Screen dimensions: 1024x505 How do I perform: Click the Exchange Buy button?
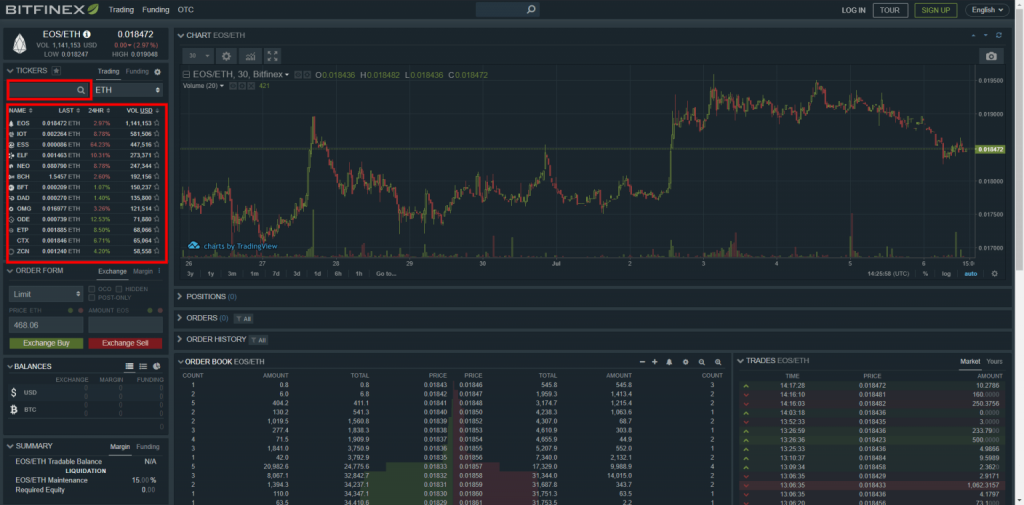[46, 343]
